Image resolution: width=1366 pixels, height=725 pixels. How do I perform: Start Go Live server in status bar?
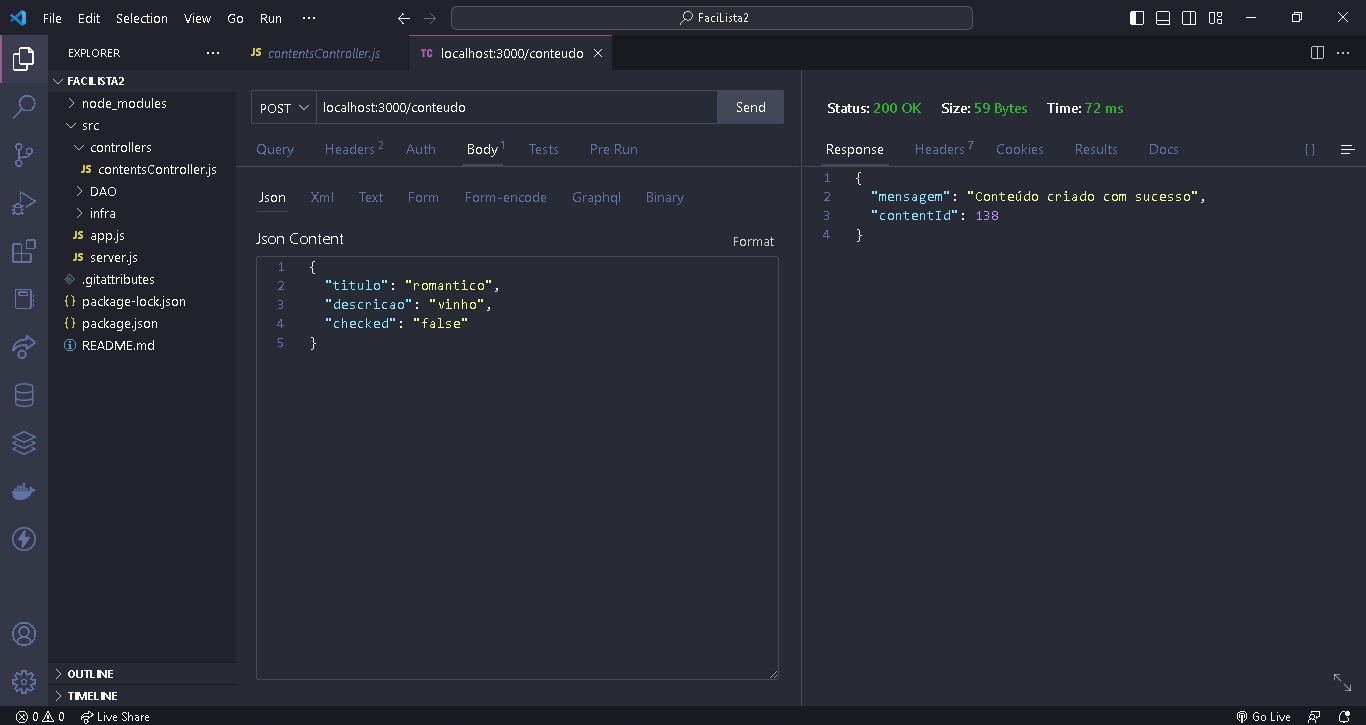1263,716
